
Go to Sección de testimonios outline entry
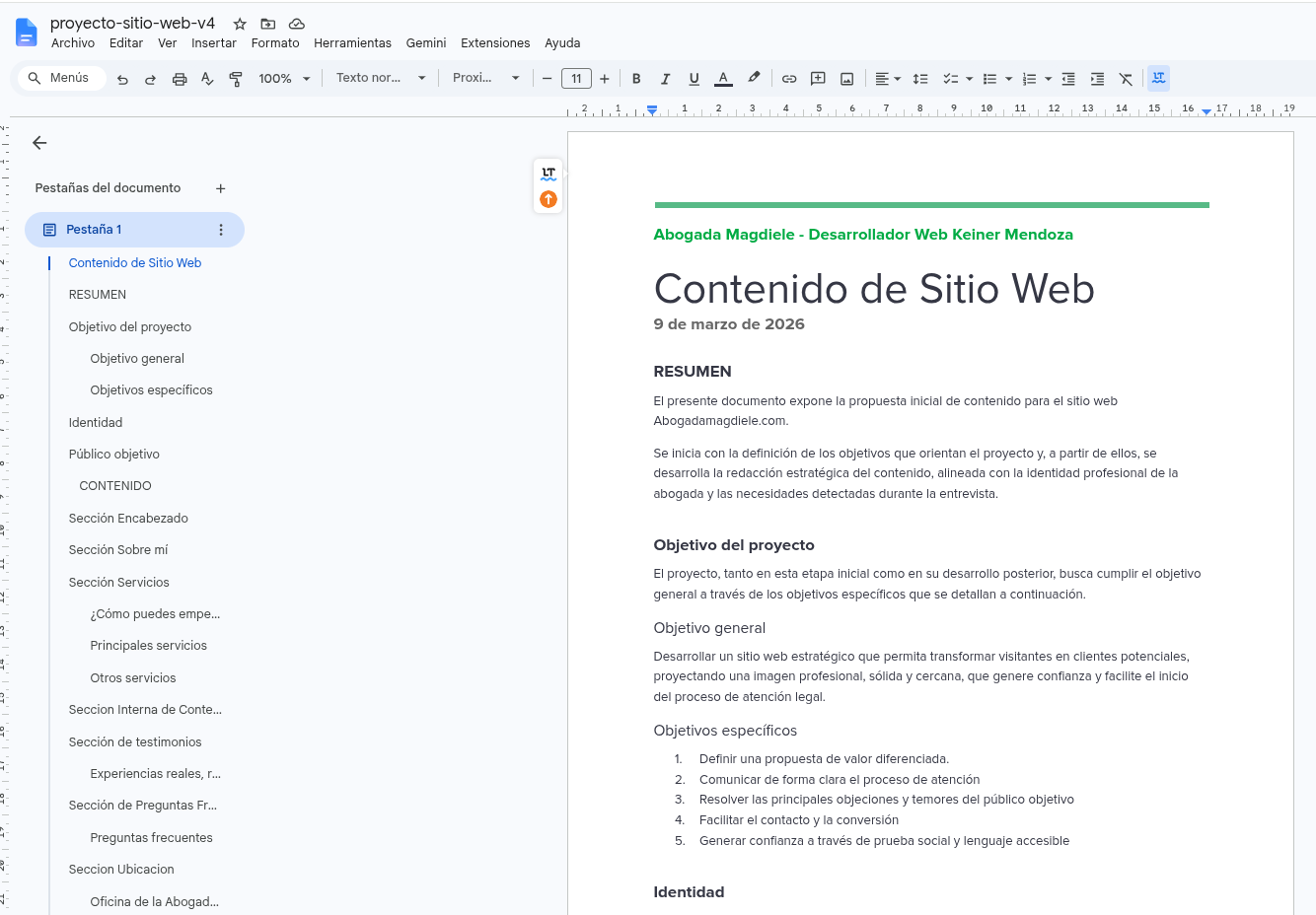tap(135, 742)
